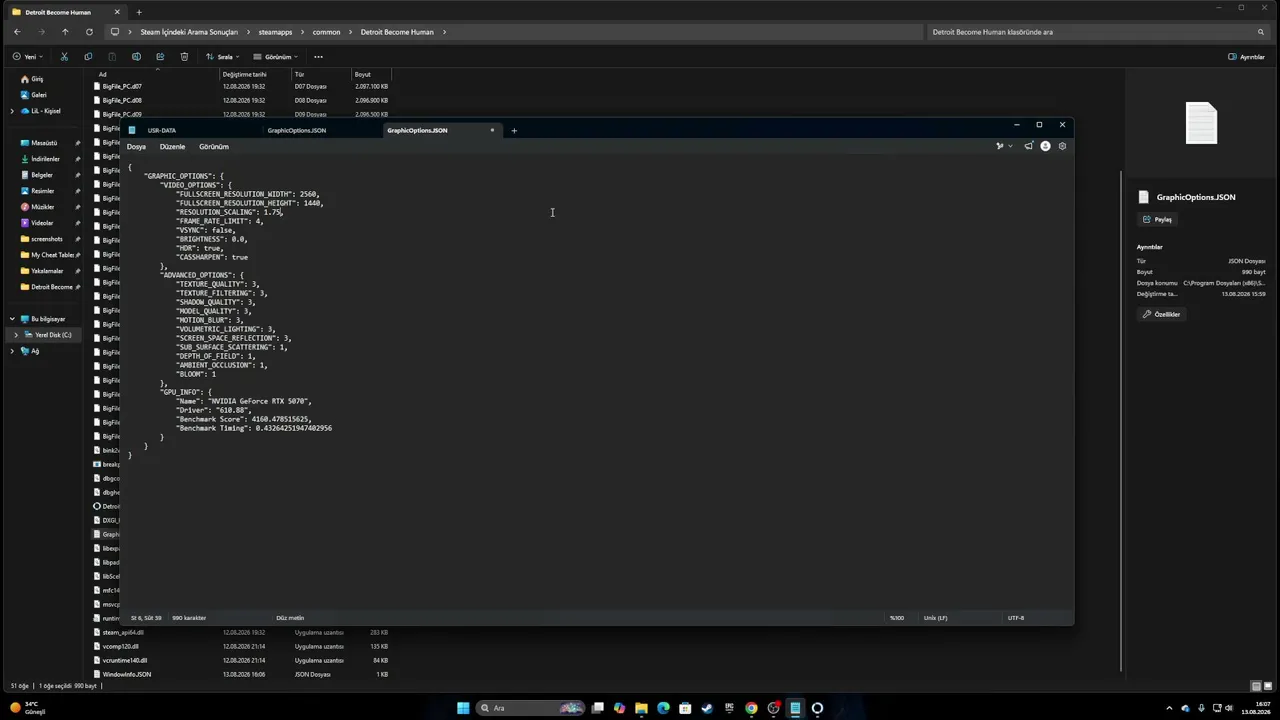Click steamapps breadcrumb in address bar

tap(275, 32)
